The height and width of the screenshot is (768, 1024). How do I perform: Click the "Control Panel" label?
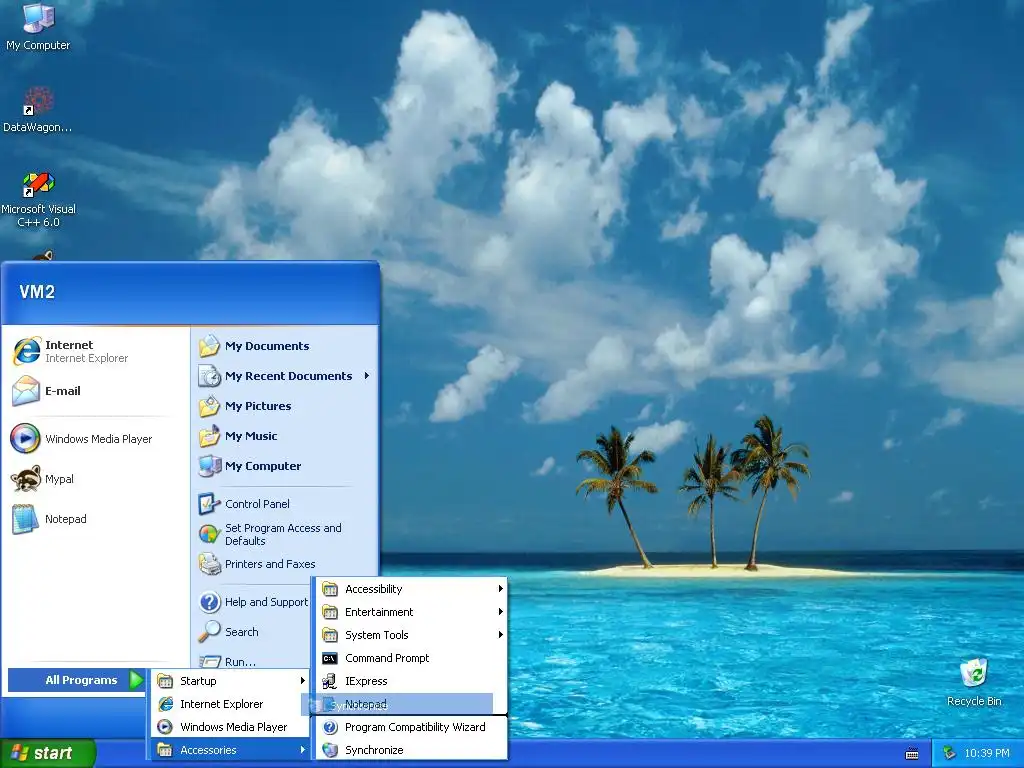tap(257, 504)
